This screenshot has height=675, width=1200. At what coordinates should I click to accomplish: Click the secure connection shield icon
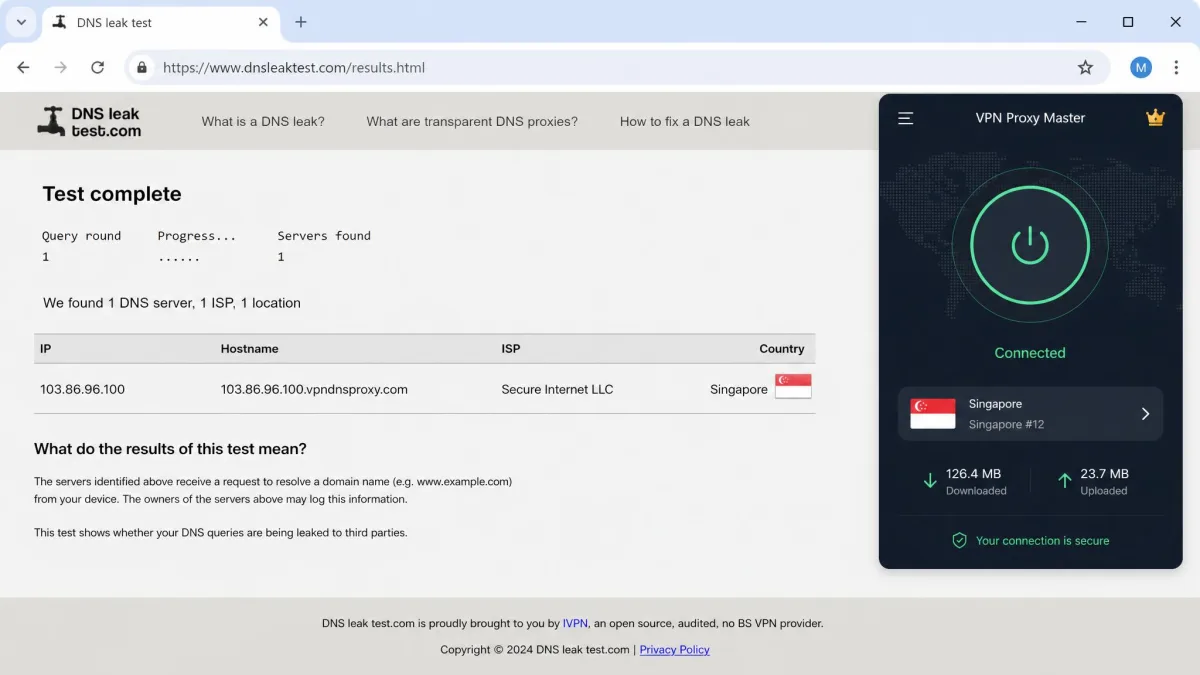pyautogui.click(x=959, y=540)
